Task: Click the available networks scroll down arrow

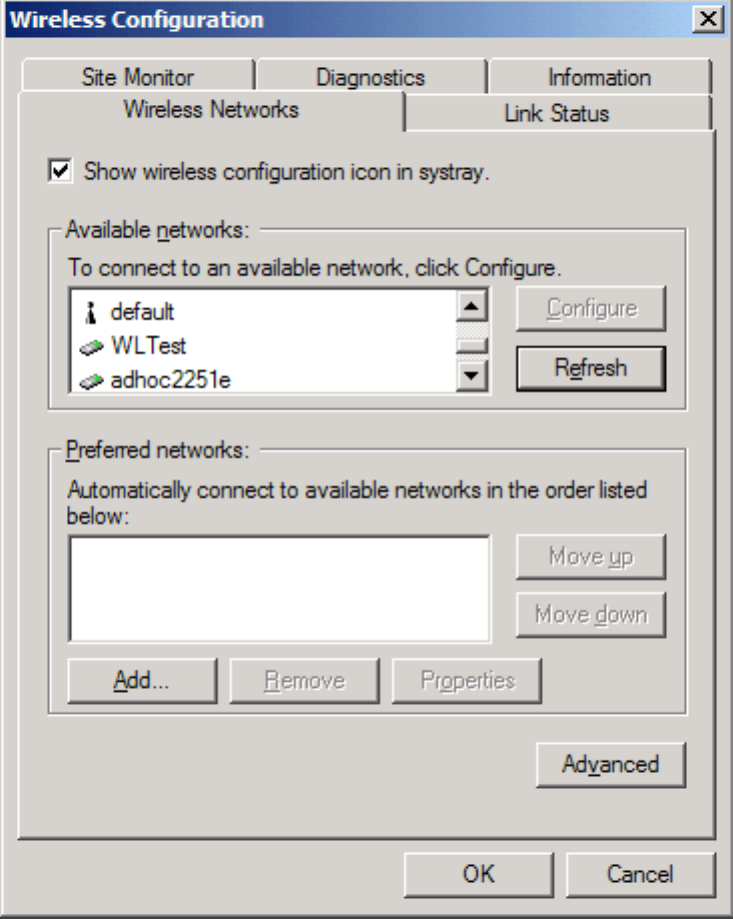Action: pos(470,377)
